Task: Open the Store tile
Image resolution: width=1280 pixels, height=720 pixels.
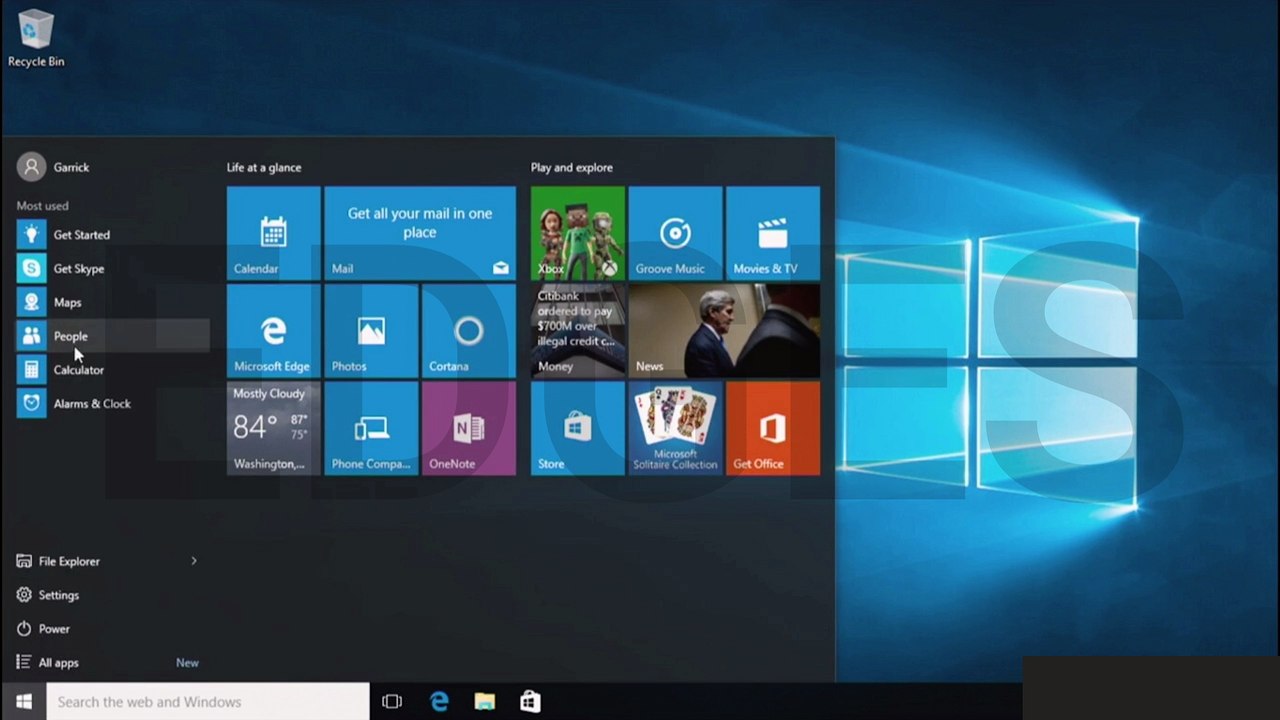Action: (578, 428)
